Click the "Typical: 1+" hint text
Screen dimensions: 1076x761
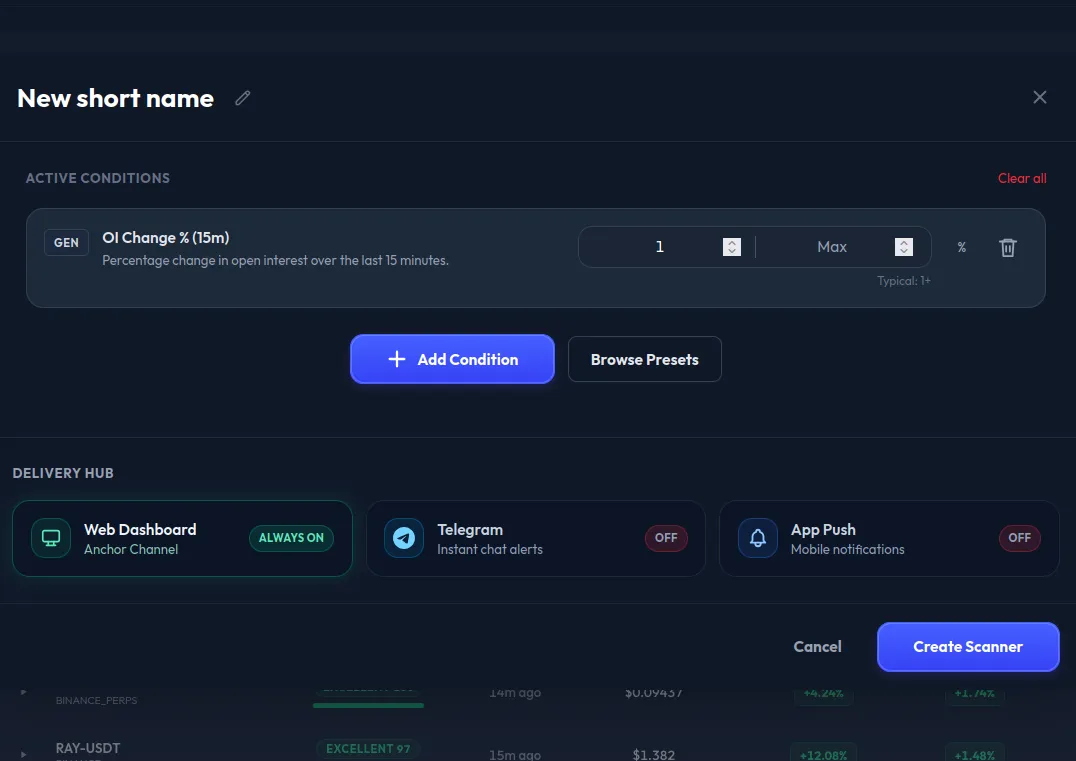[904, 281]
